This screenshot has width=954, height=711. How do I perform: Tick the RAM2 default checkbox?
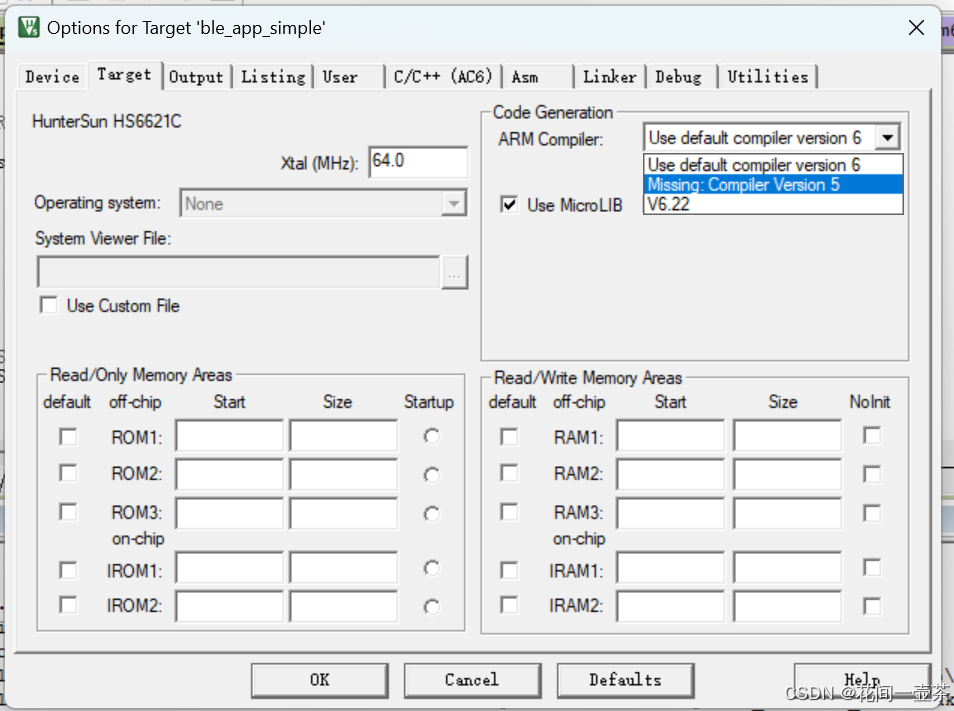click(509, 473)
